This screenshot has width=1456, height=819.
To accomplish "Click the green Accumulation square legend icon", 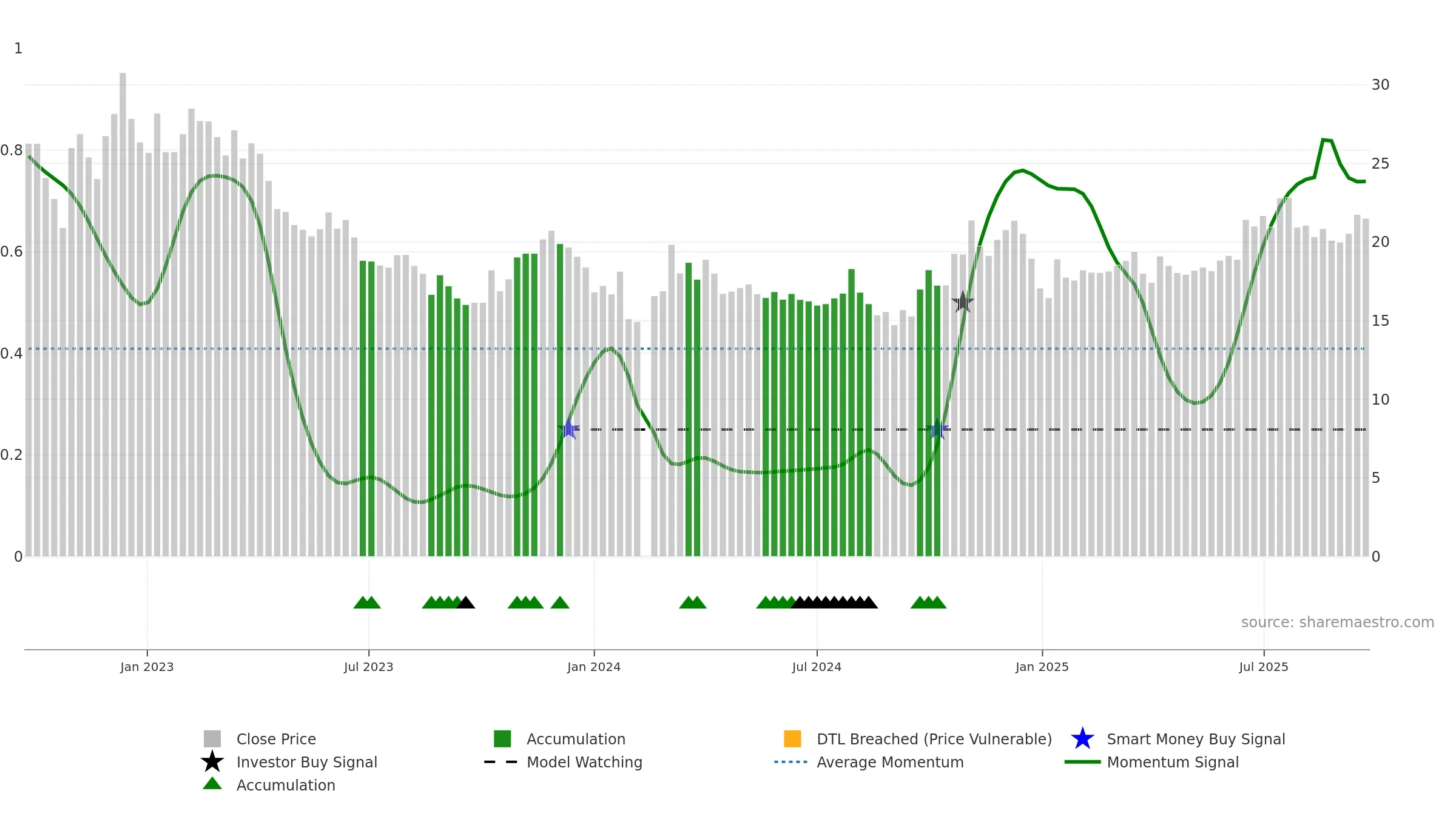I will [502, 739].
